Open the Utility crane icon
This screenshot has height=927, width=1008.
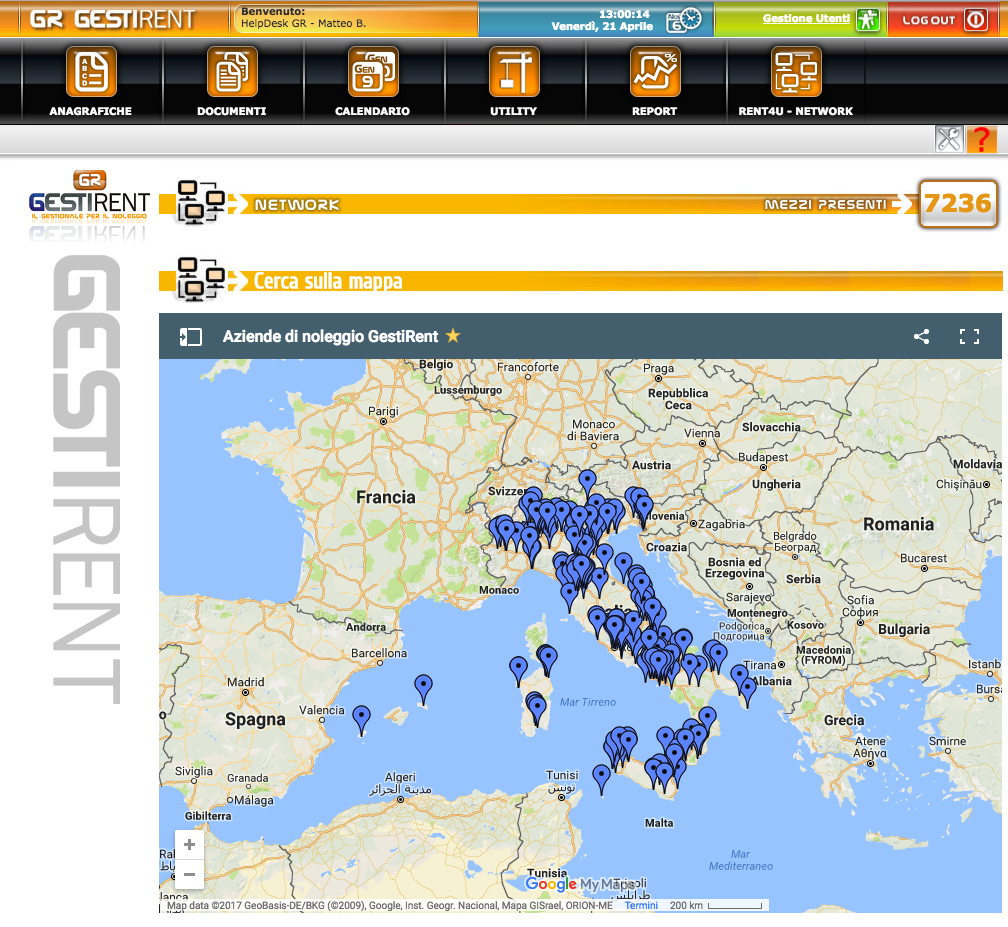(514, 71)
